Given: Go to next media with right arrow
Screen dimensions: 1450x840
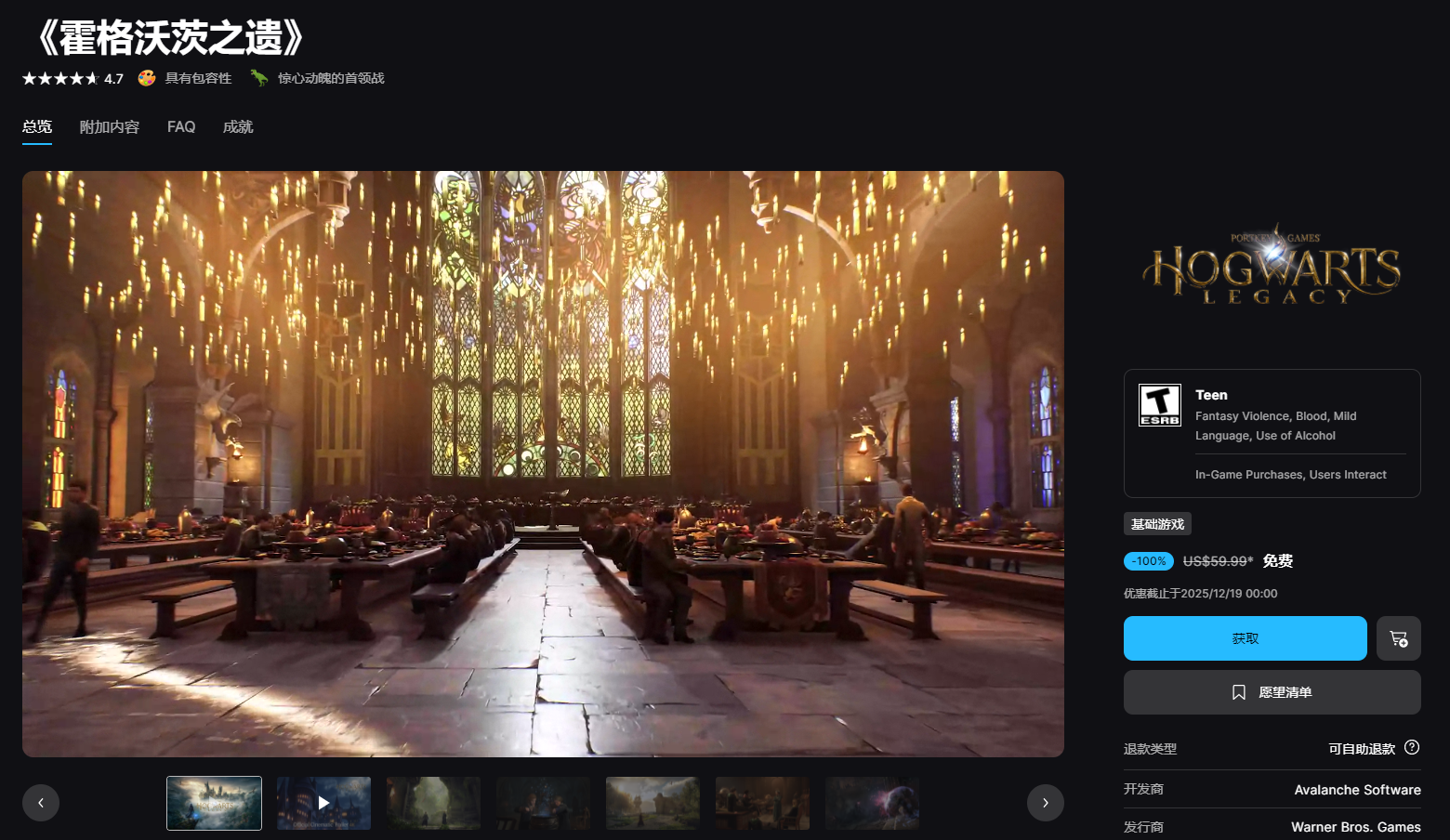Looking at the screenshot, I should point(1045,803).
